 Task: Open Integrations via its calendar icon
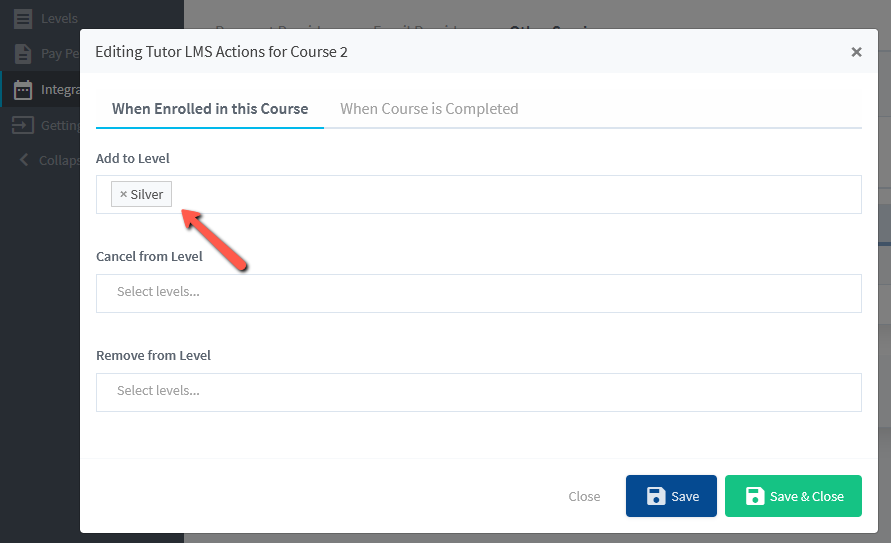tap(22, 90)
